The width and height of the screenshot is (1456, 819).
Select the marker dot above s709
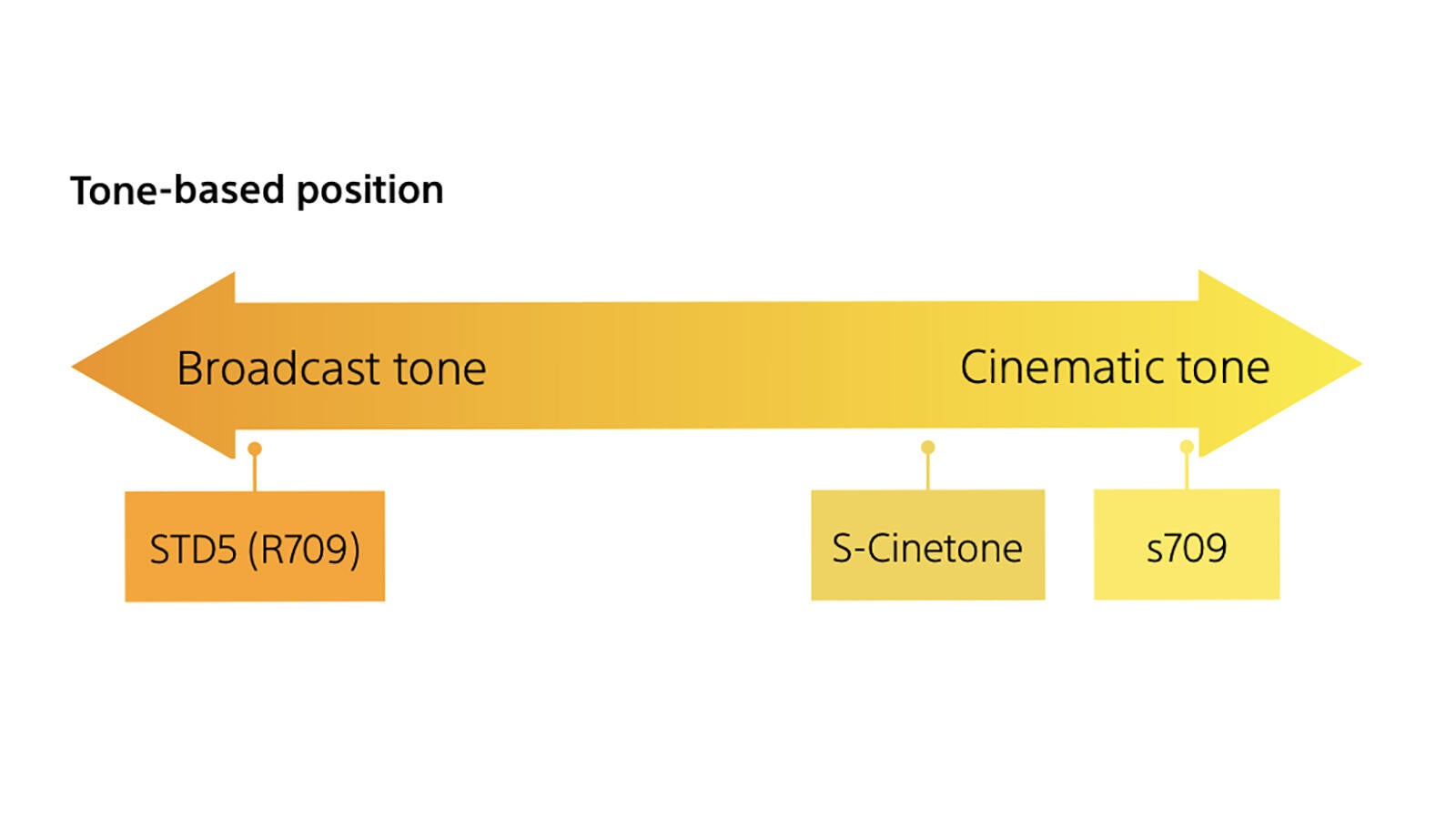(1187, 447)
